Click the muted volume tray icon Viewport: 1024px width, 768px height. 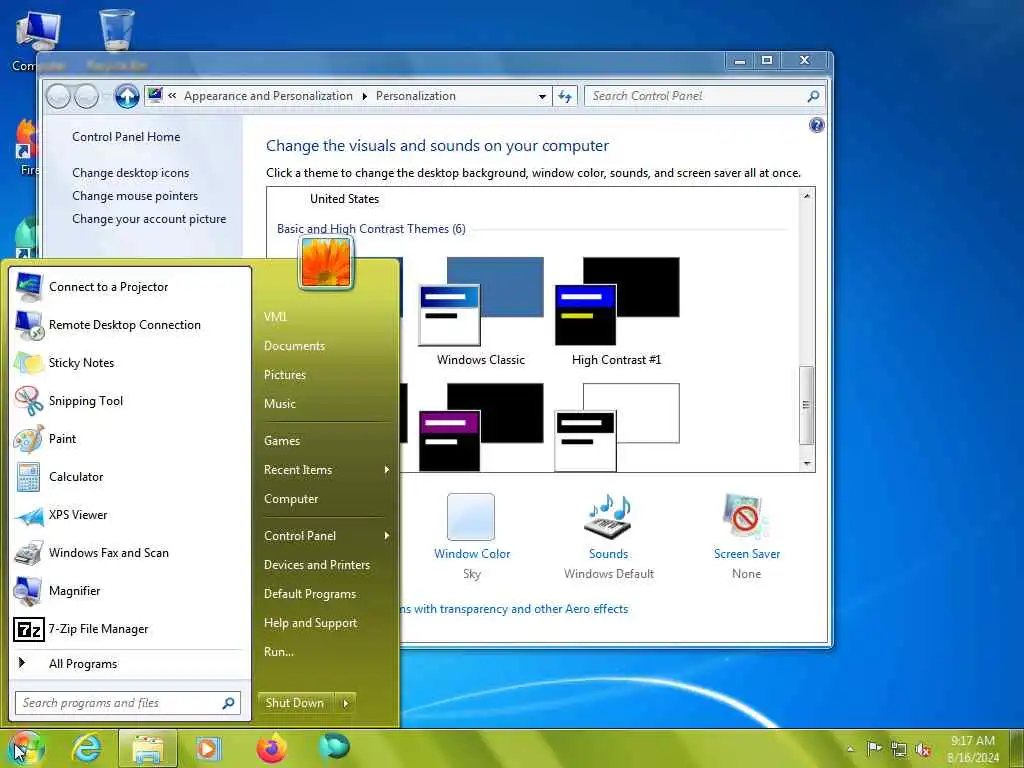[923, 750]
